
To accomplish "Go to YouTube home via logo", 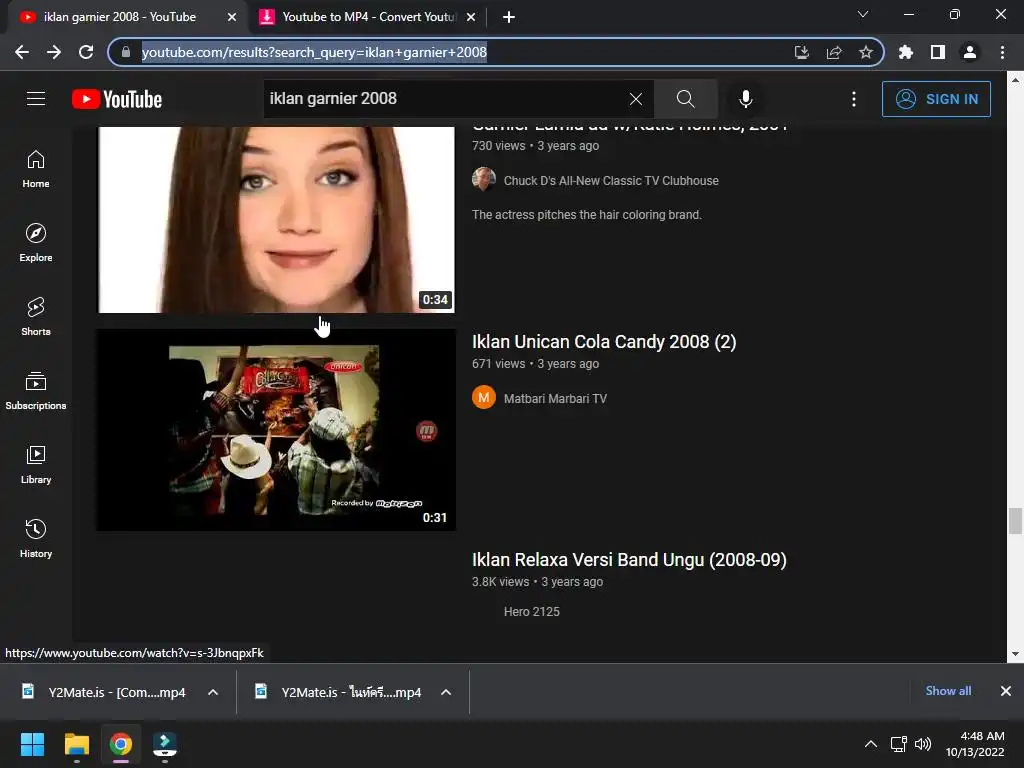I will click(117, 99).
